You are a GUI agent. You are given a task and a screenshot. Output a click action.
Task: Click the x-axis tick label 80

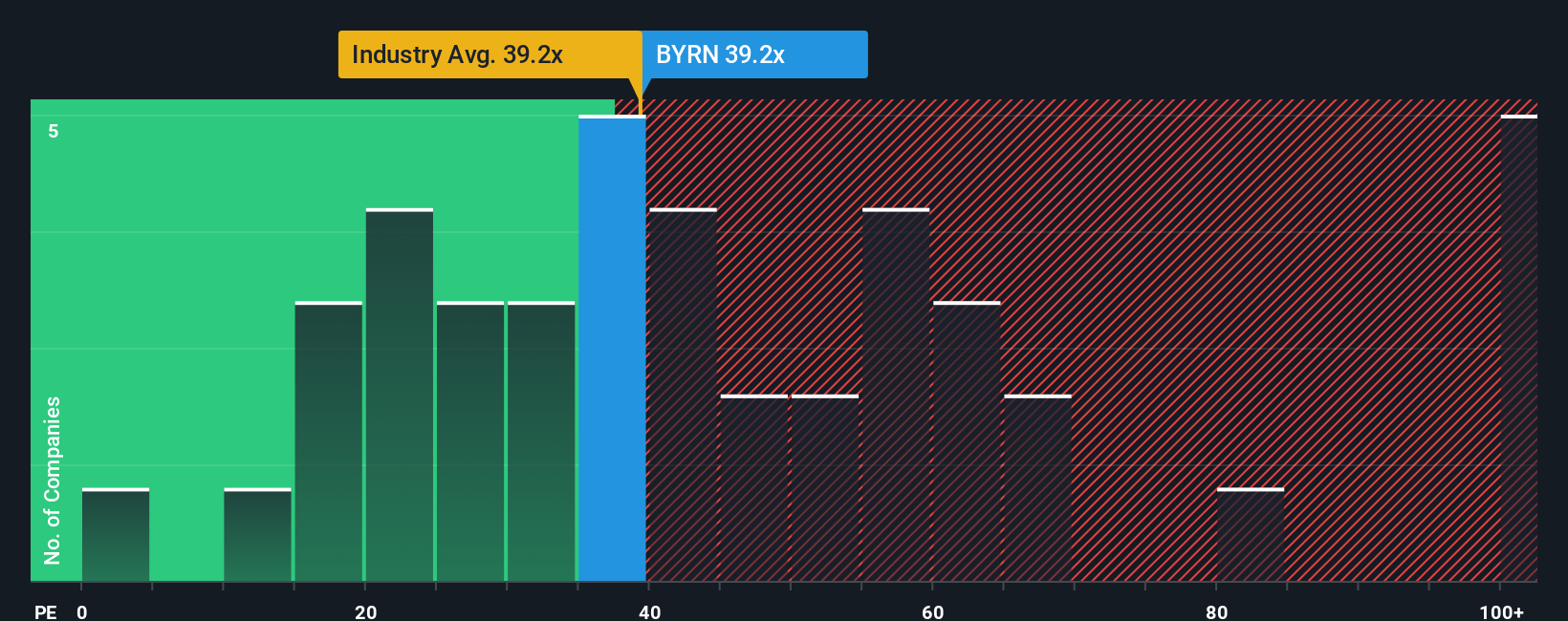point(1216,612)
